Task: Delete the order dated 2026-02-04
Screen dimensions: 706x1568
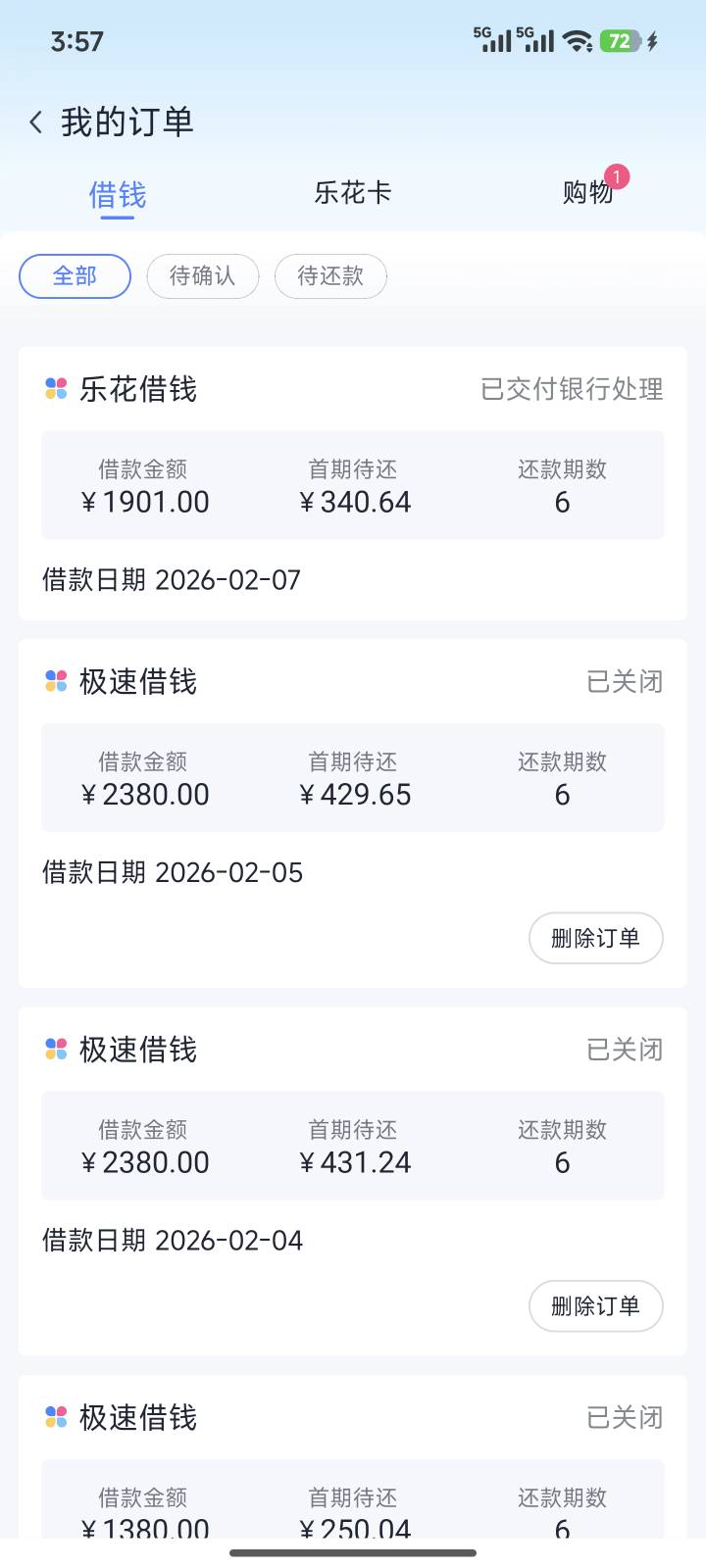Action: [x=595, y=1306]
